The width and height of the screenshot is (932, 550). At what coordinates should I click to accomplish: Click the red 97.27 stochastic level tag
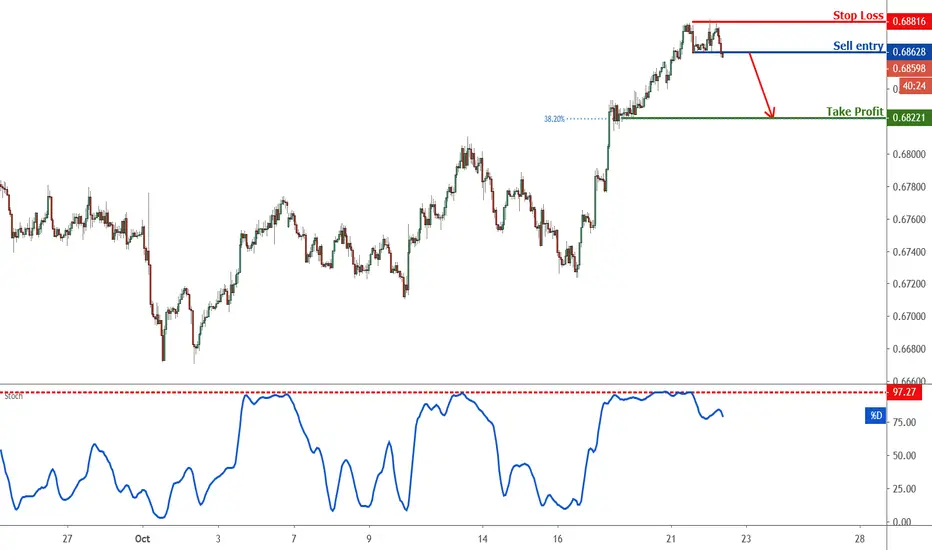904,392
